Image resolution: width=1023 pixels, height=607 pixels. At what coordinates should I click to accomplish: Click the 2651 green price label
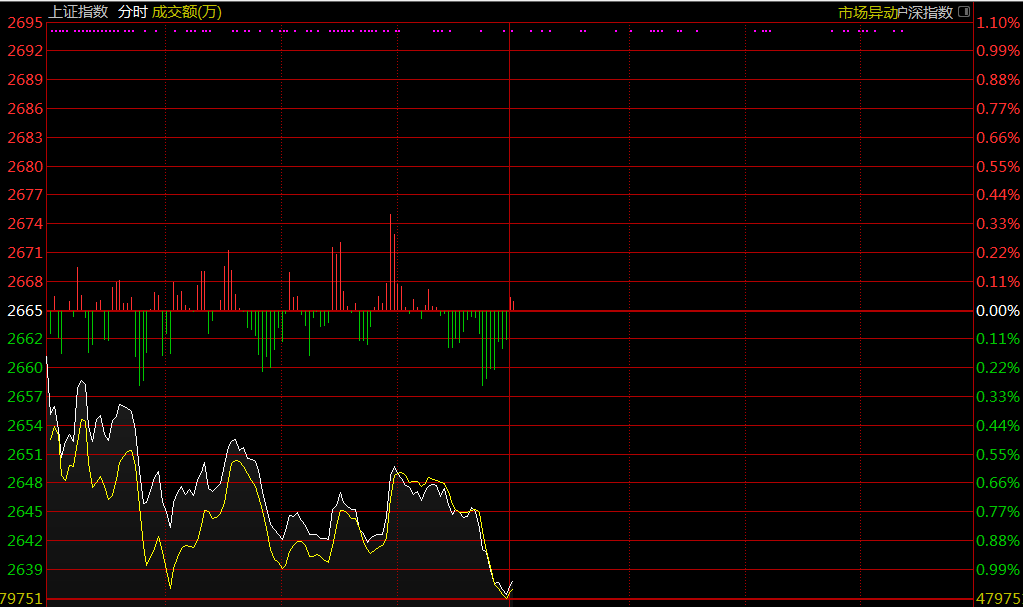(x=25, y=455)
